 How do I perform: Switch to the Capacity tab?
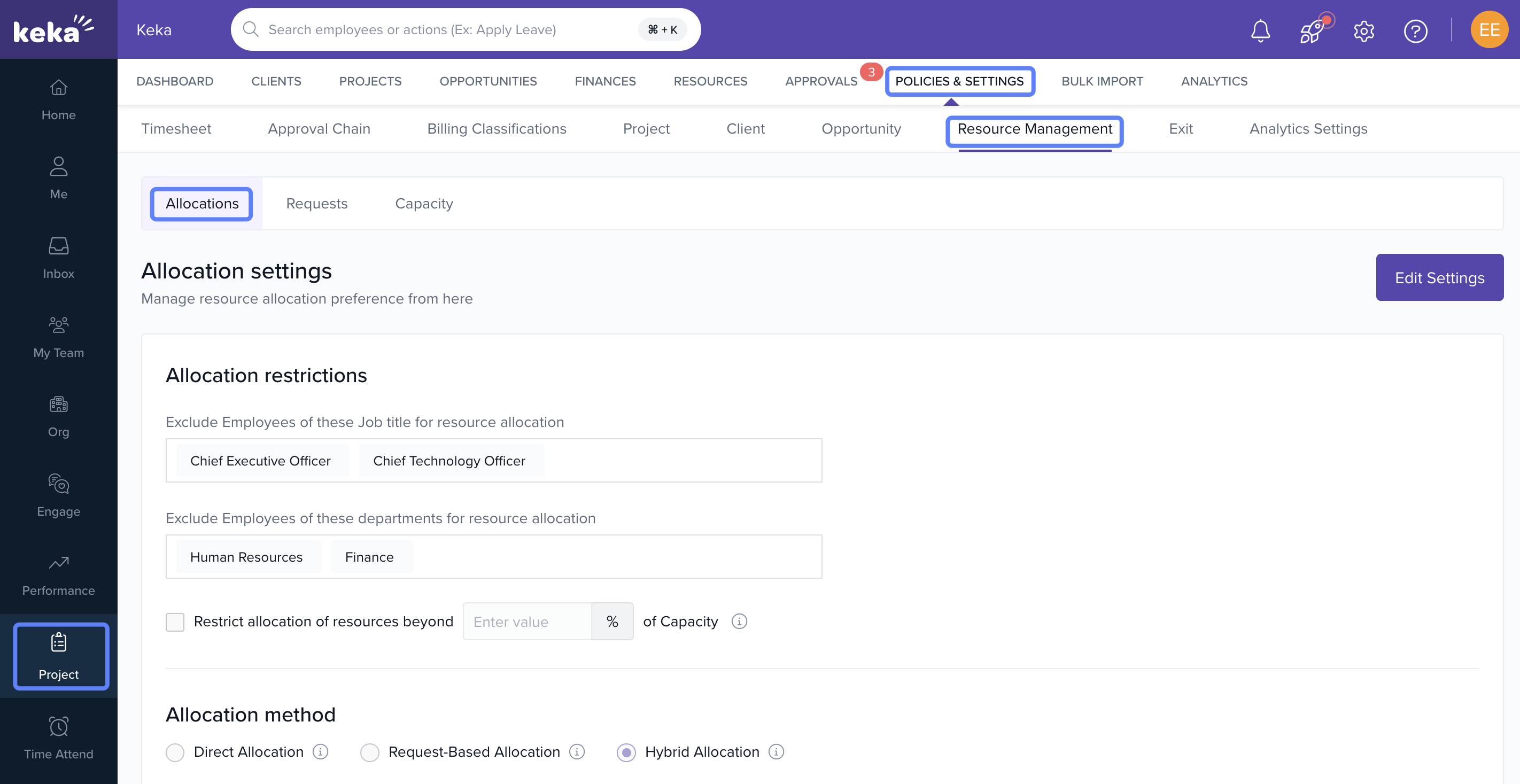click(x=424, y=204)
